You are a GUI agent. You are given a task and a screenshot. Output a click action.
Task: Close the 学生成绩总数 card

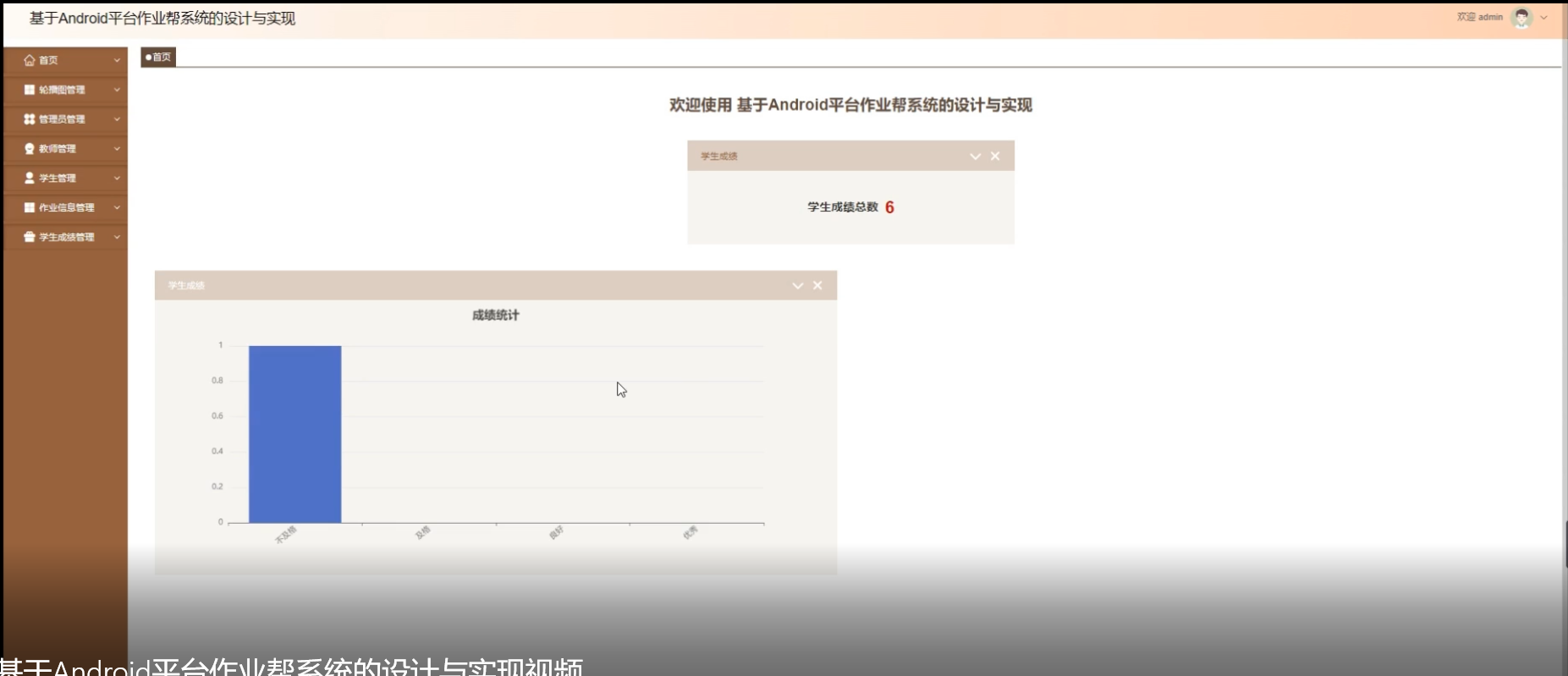[995, 157]
